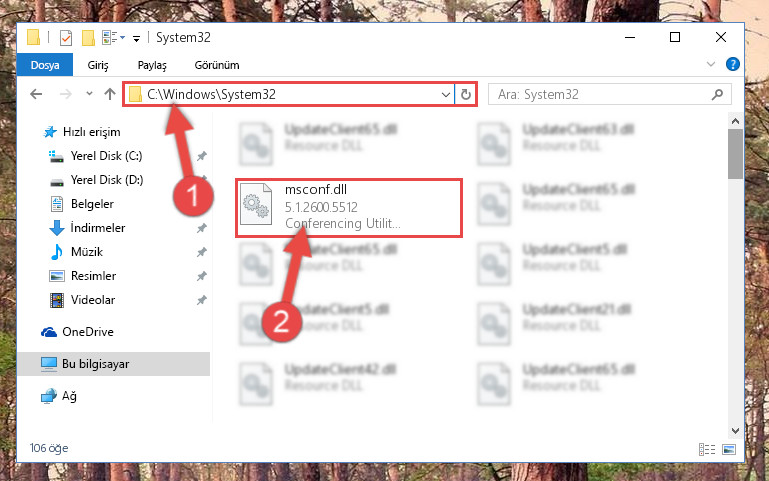Open recent locations dropdown arrow
Screen dimensions: 769x481
pyautogui.click(x=89, y=93)
